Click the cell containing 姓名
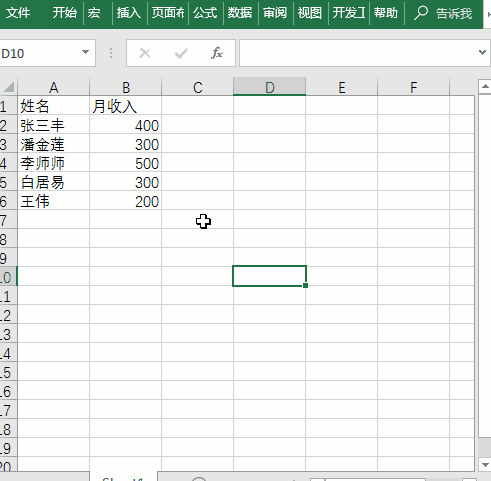This screenshot has height=481, width=491. pos(54,106)
